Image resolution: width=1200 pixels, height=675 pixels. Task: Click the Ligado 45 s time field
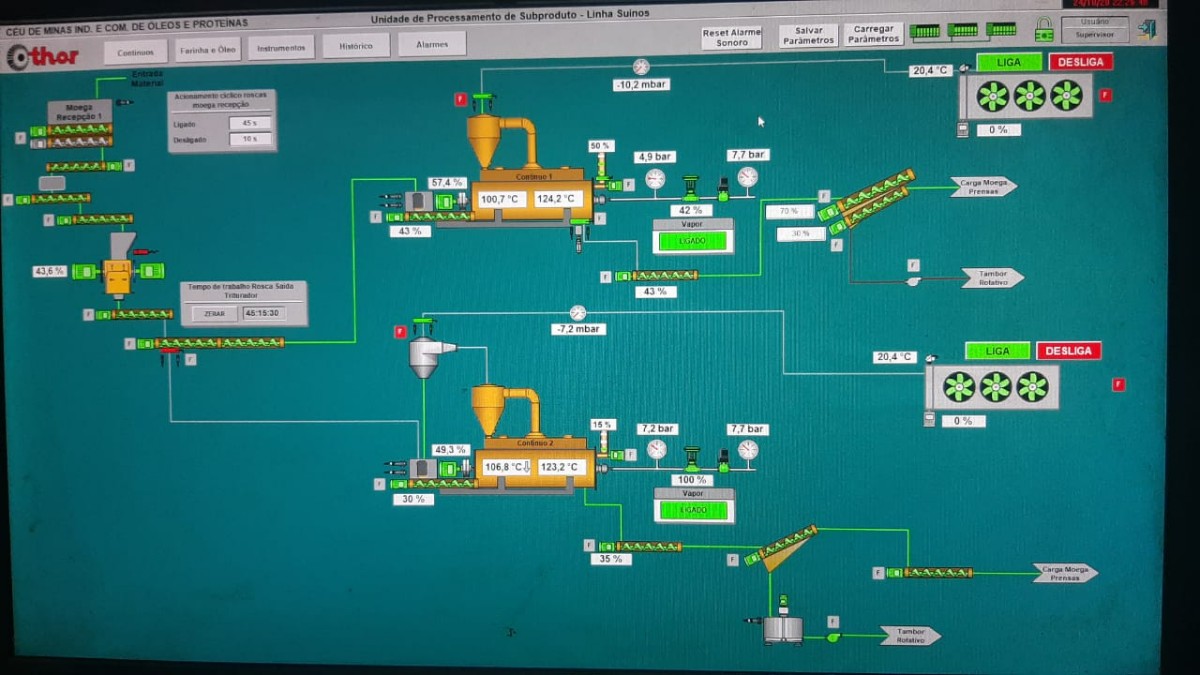coord(249,123)
